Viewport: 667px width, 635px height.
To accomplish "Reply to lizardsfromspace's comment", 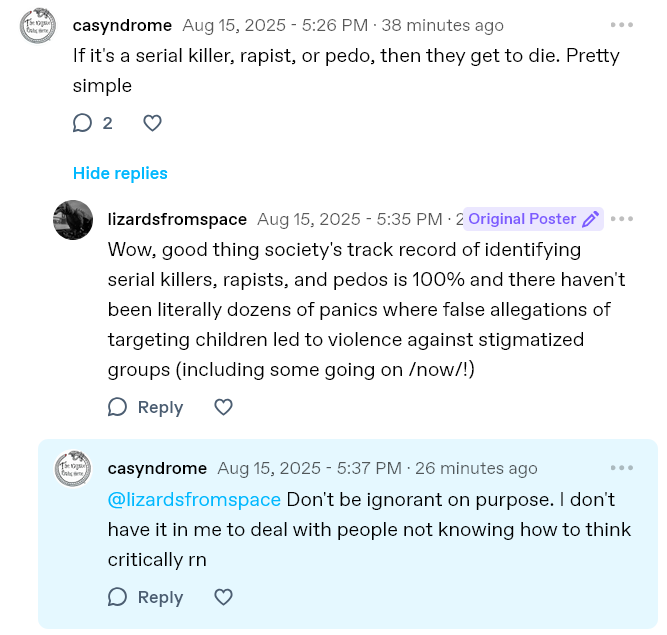I will tap(146, 407).
